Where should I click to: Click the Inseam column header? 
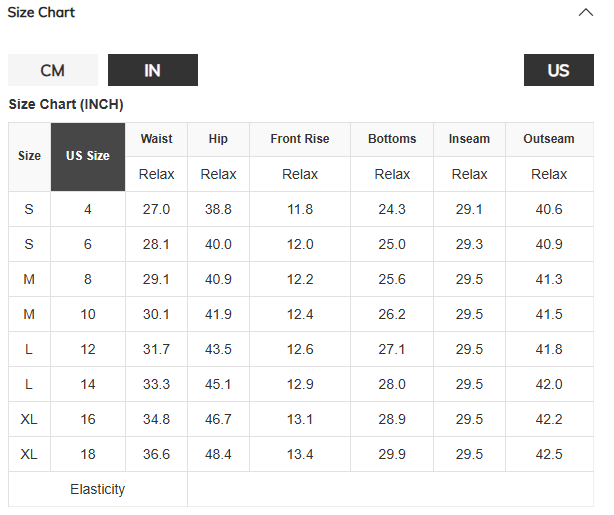[469, 139]
